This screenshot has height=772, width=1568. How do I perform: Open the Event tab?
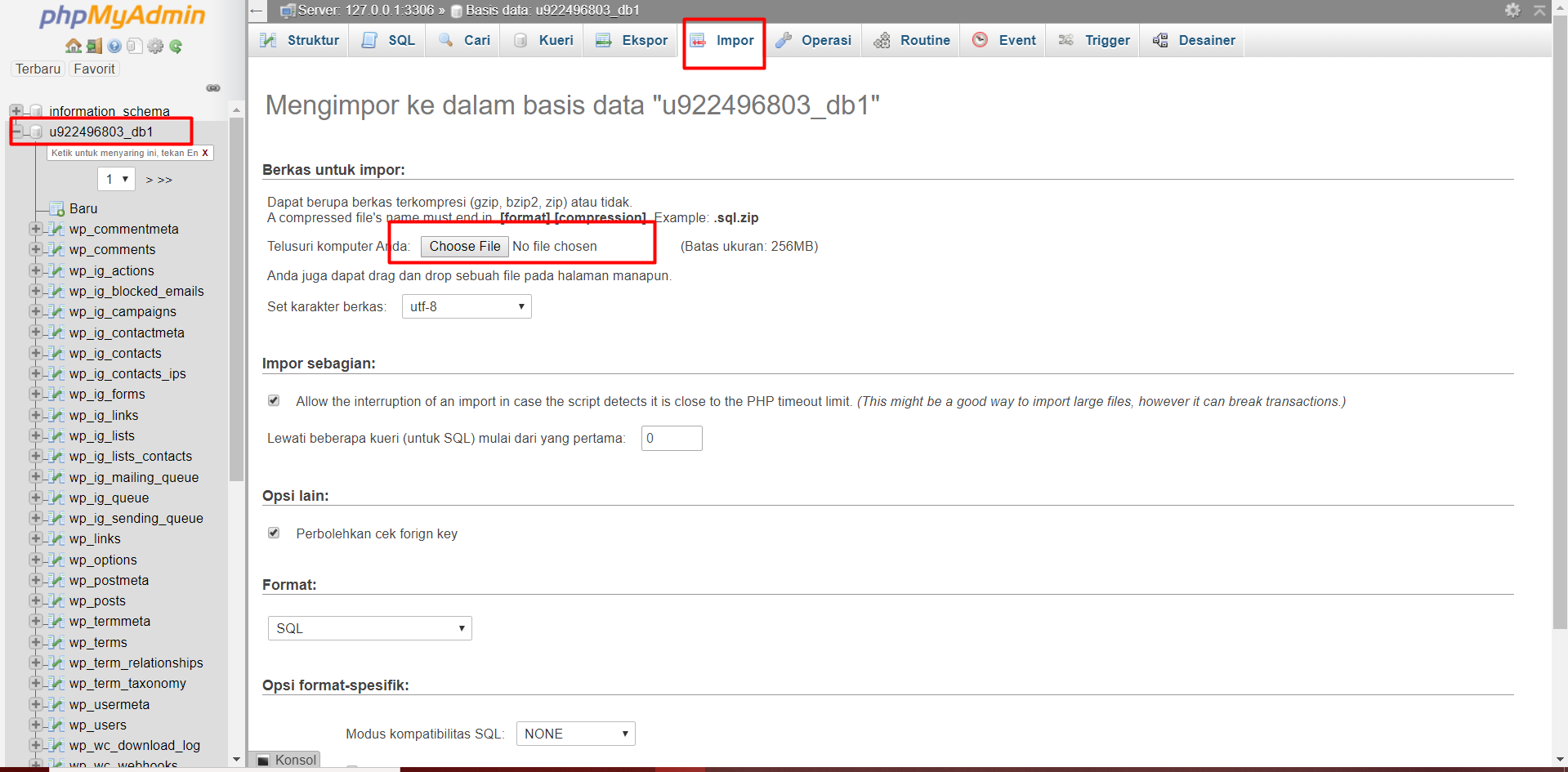pos(1003,40)
